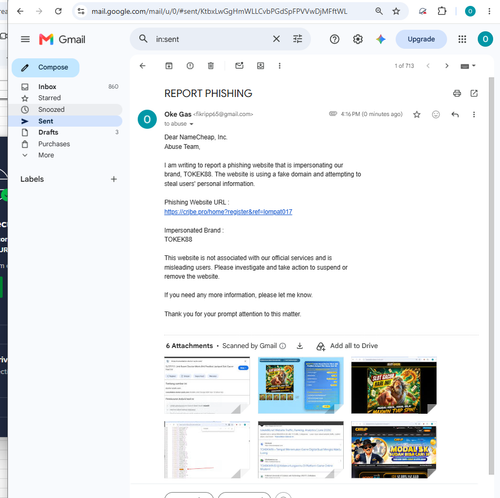
Task: Archive this email
Action: [x=169, y=66]
